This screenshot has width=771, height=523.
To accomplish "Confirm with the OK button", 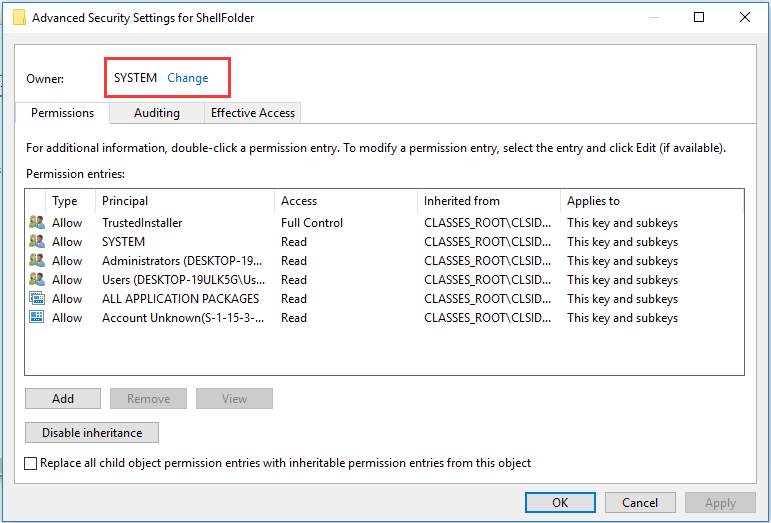I will 560,503.
